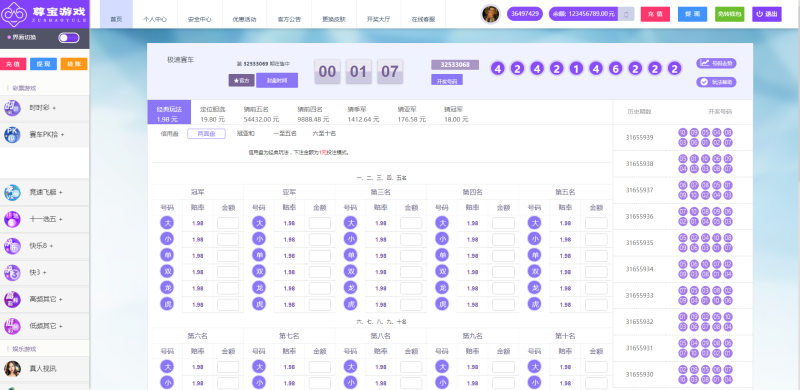Click the 低频其它 game icon
Image resolution: width=800 pixels, height=390 pixels.
click(x=12, y=326)
